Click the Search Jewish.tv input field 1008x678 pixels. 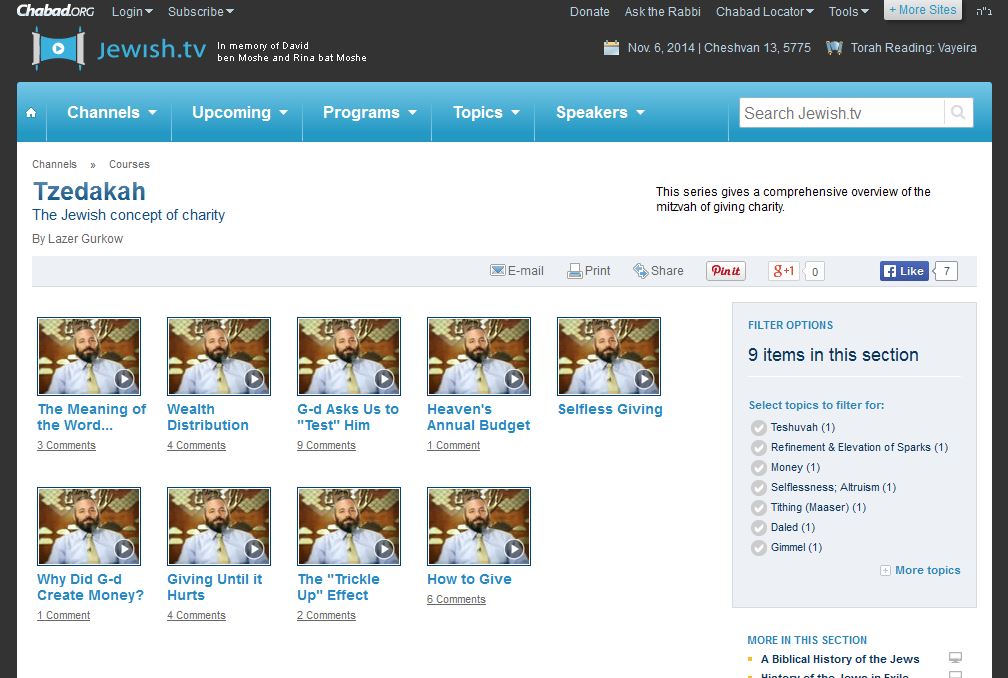coord(840,113)
